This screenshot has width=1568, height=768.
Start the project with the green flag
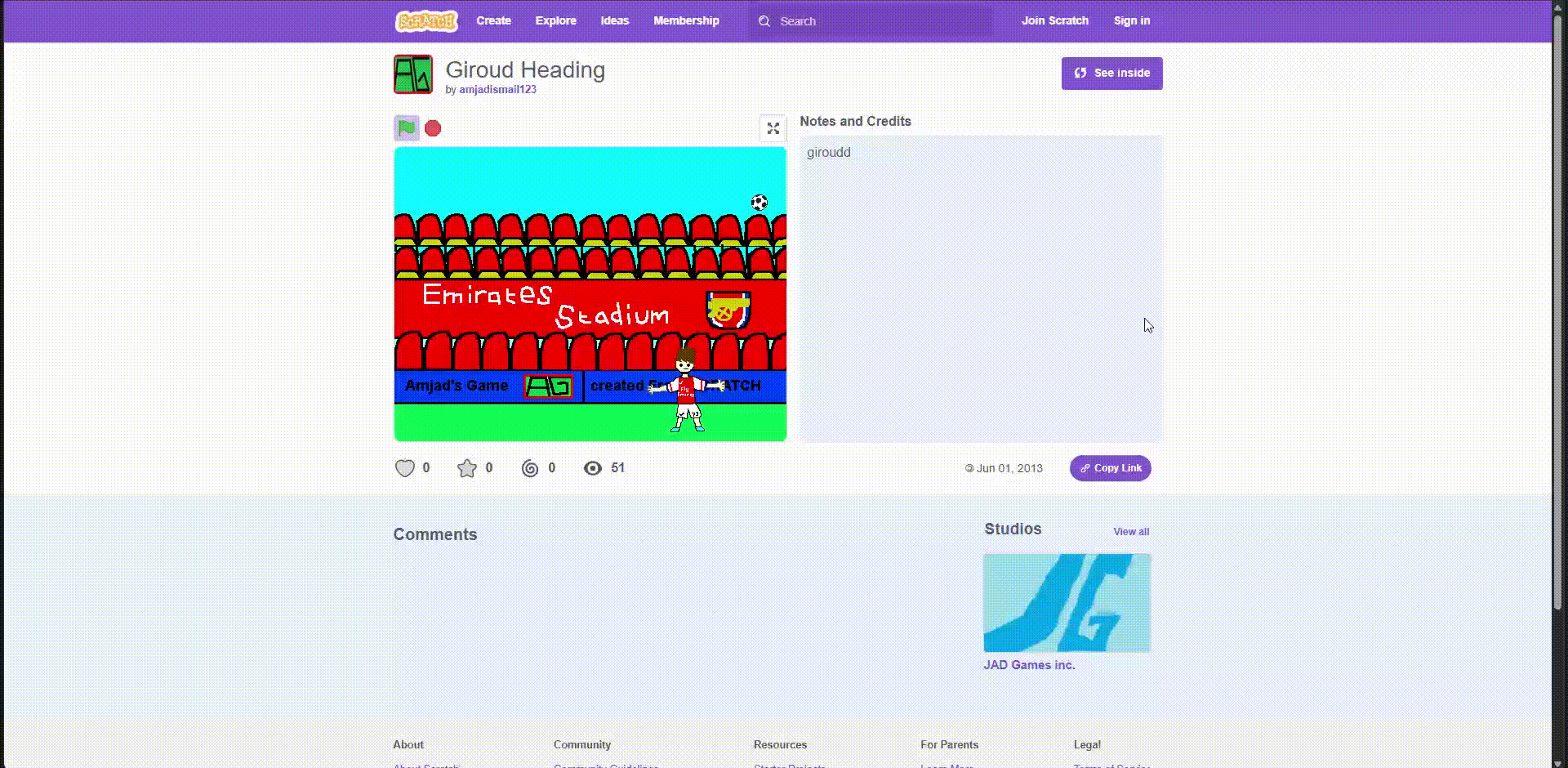click(x=407, y=128)
